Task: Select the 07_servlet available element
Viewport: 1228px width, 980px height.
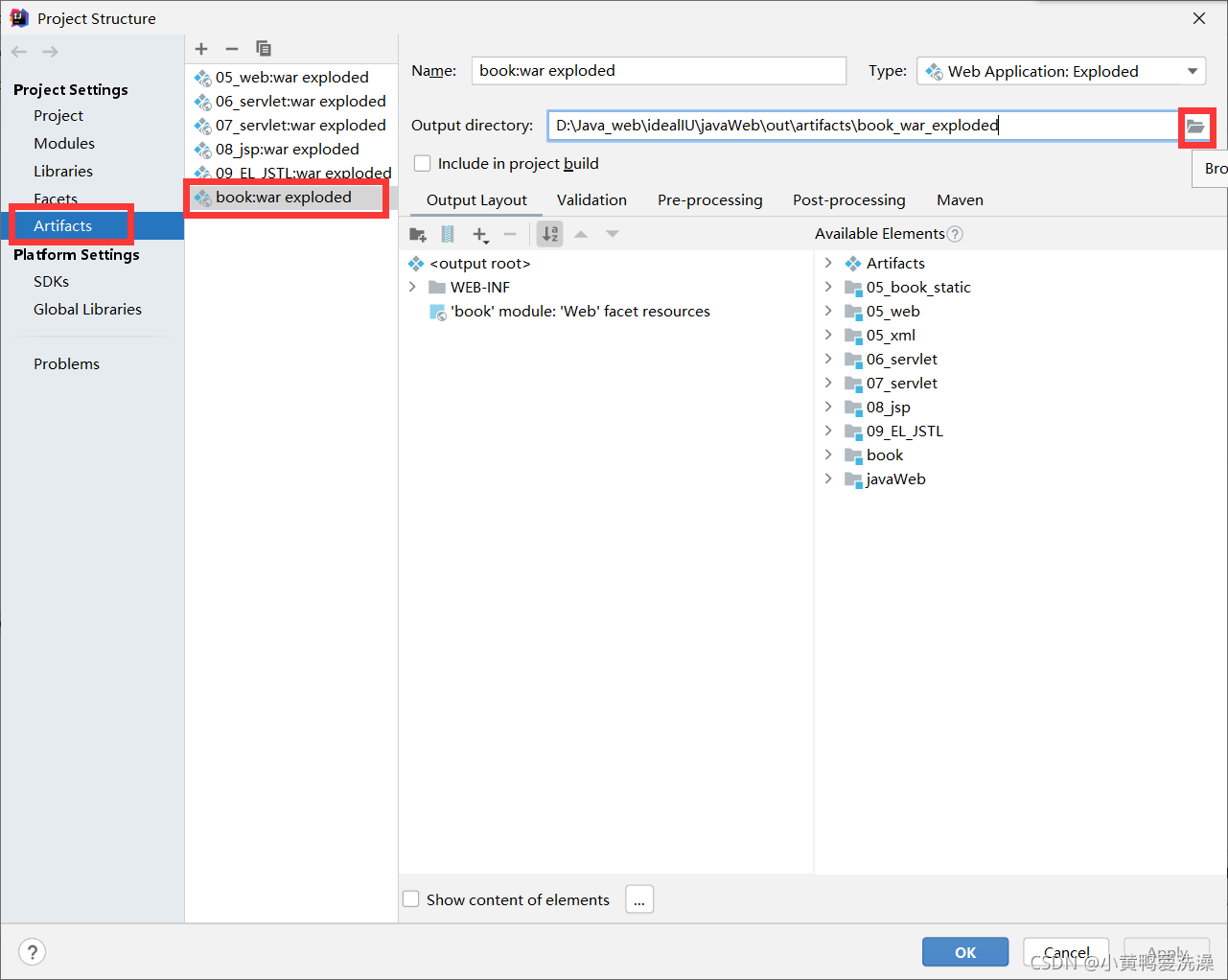Action: pyautogui.click(x=902, y=384)
